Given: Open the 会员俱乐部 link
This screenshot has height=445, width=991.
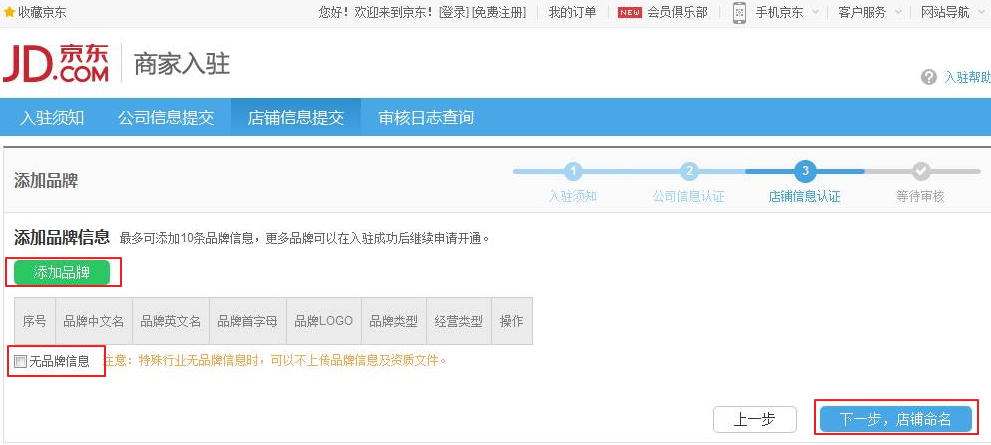Looking at the screenshot, I should pos(677,12).
